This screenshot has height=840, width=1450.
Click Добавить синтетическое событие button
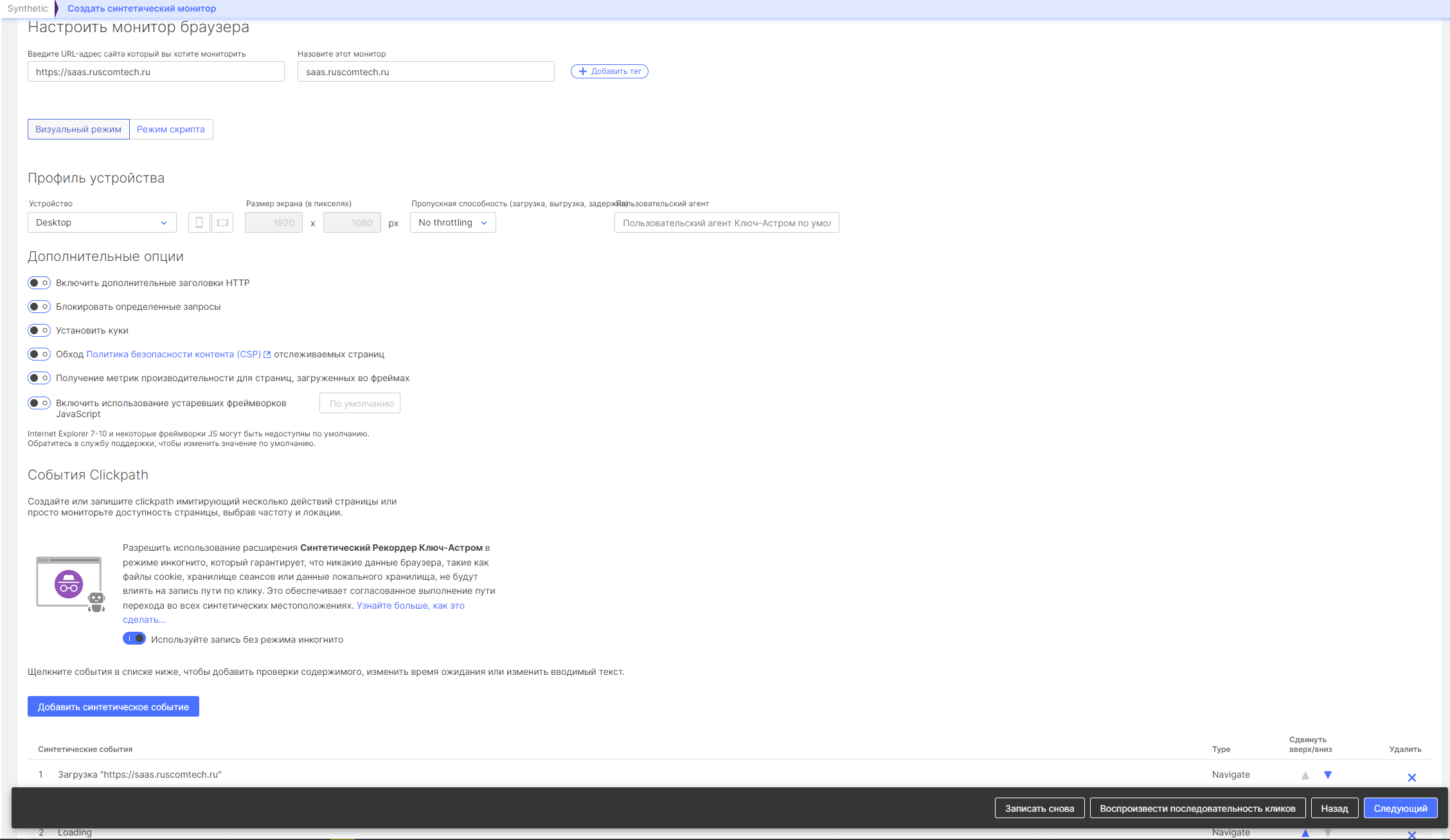(x=113, y=706)
